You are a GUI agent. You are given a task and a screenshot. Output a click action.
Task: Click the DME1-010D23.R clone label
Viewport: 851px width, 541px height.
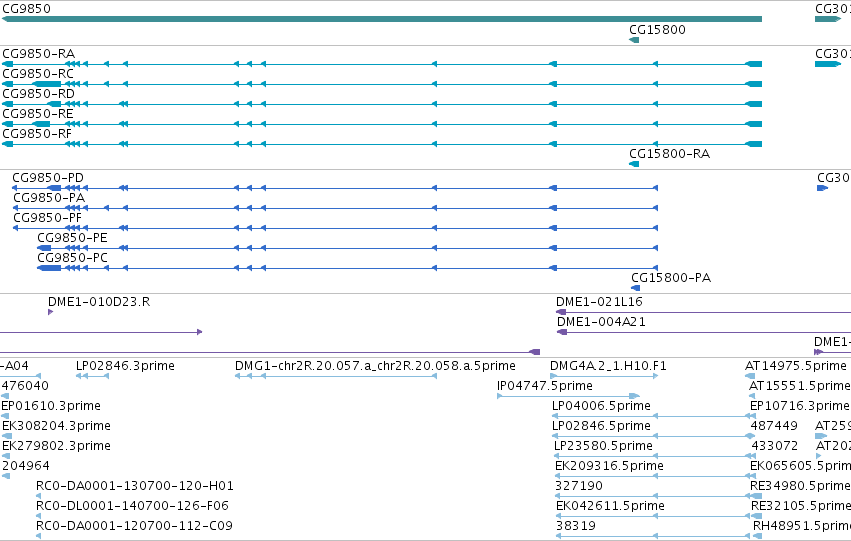pyautogui.click(x=99, y=302)
